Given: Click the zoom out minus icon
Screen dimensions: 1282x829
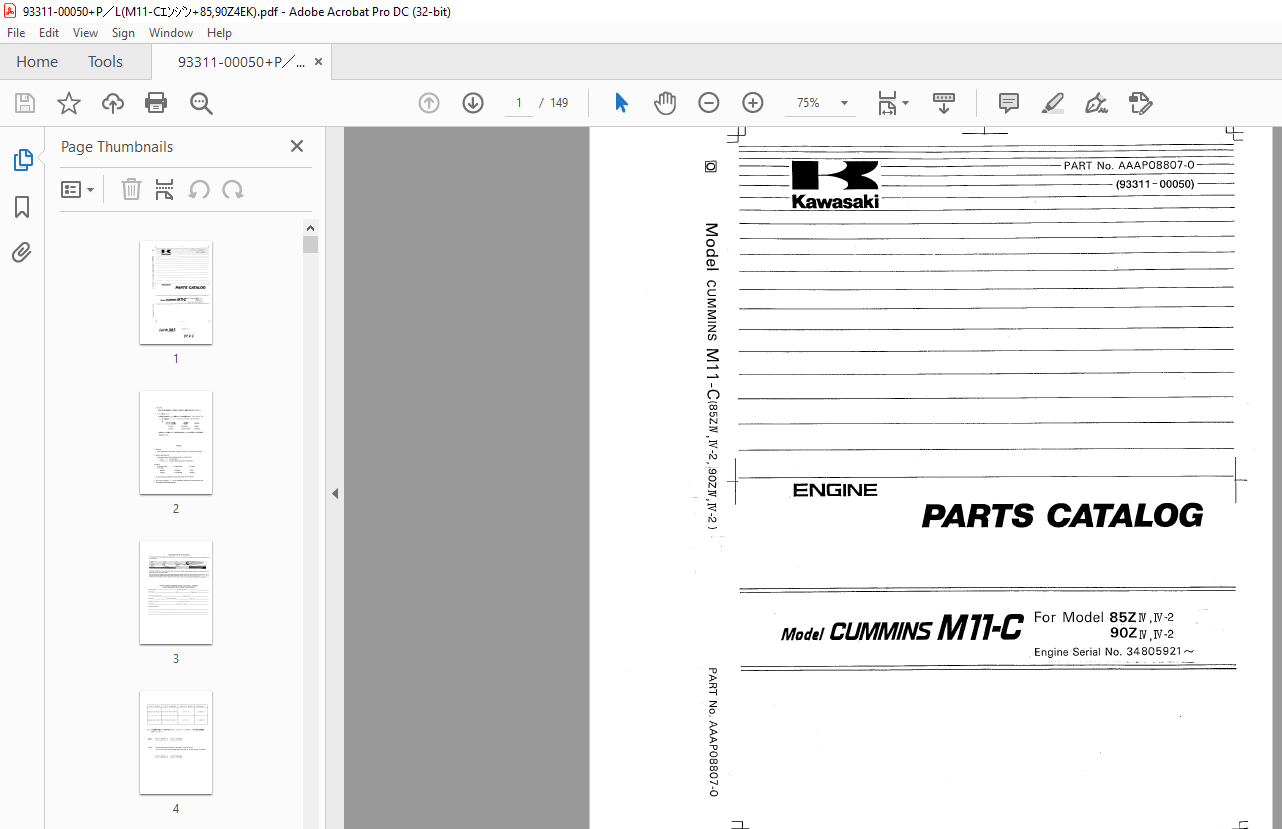Looking at the screenshot, I should pyautogui.click(x=709, y=103).
